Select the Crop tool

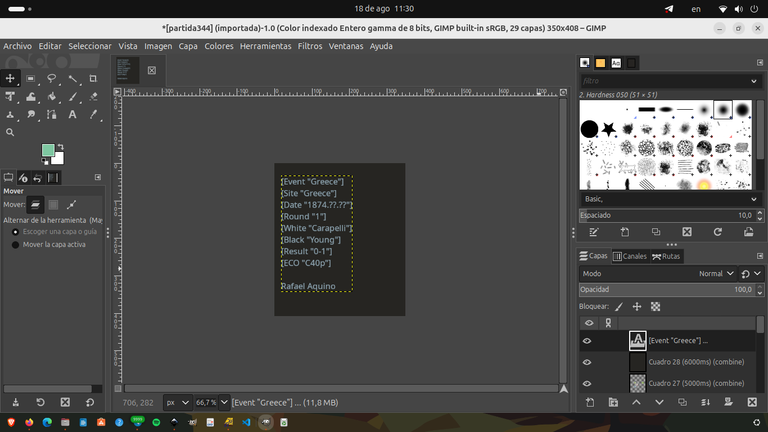pos(93,78)
